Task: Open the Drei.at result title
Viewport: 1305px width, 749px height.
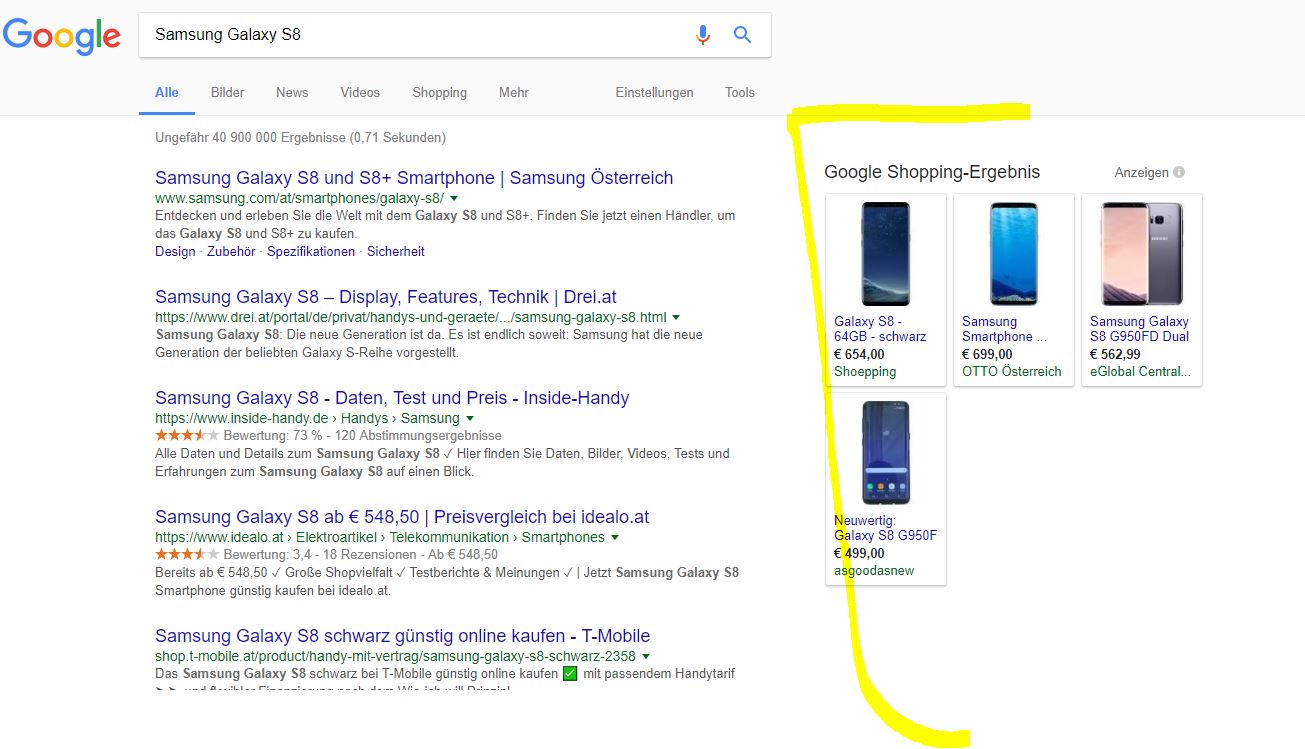Action: [386, 297]
